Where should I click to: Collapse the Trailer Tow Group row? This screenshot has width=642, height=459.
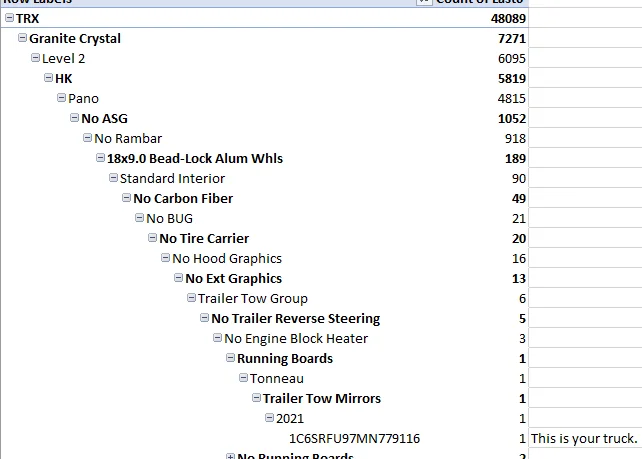pos(191,298)
